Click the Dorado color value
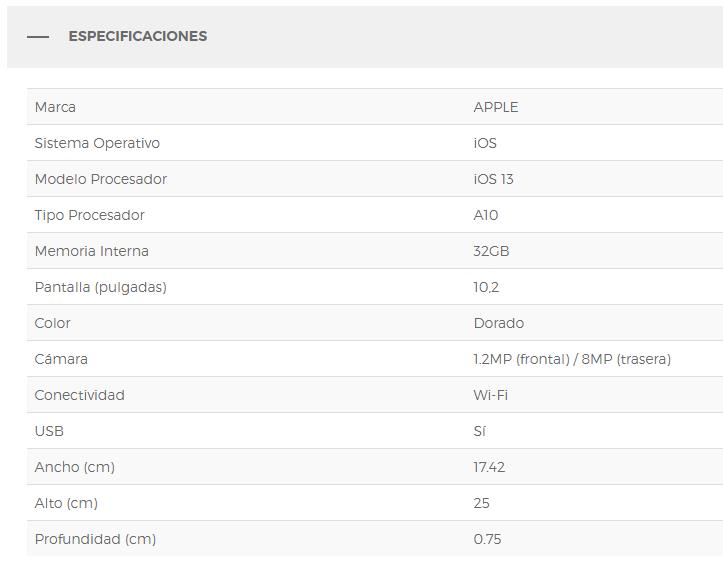The height and width of the screenshot is (563, 723). (498, 323)
